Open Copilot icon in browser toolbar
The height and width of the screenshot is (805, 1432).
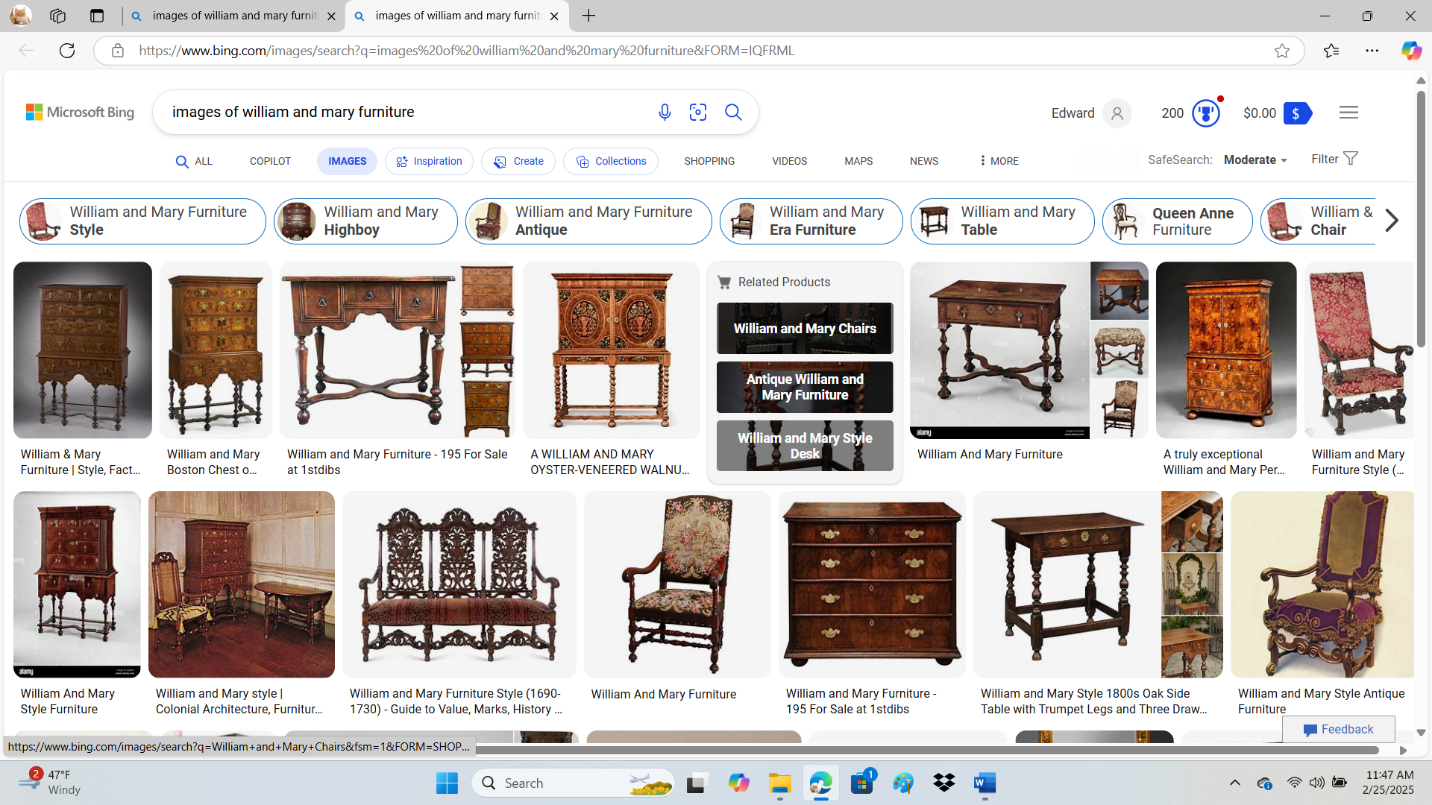(x=1411, y=51)
